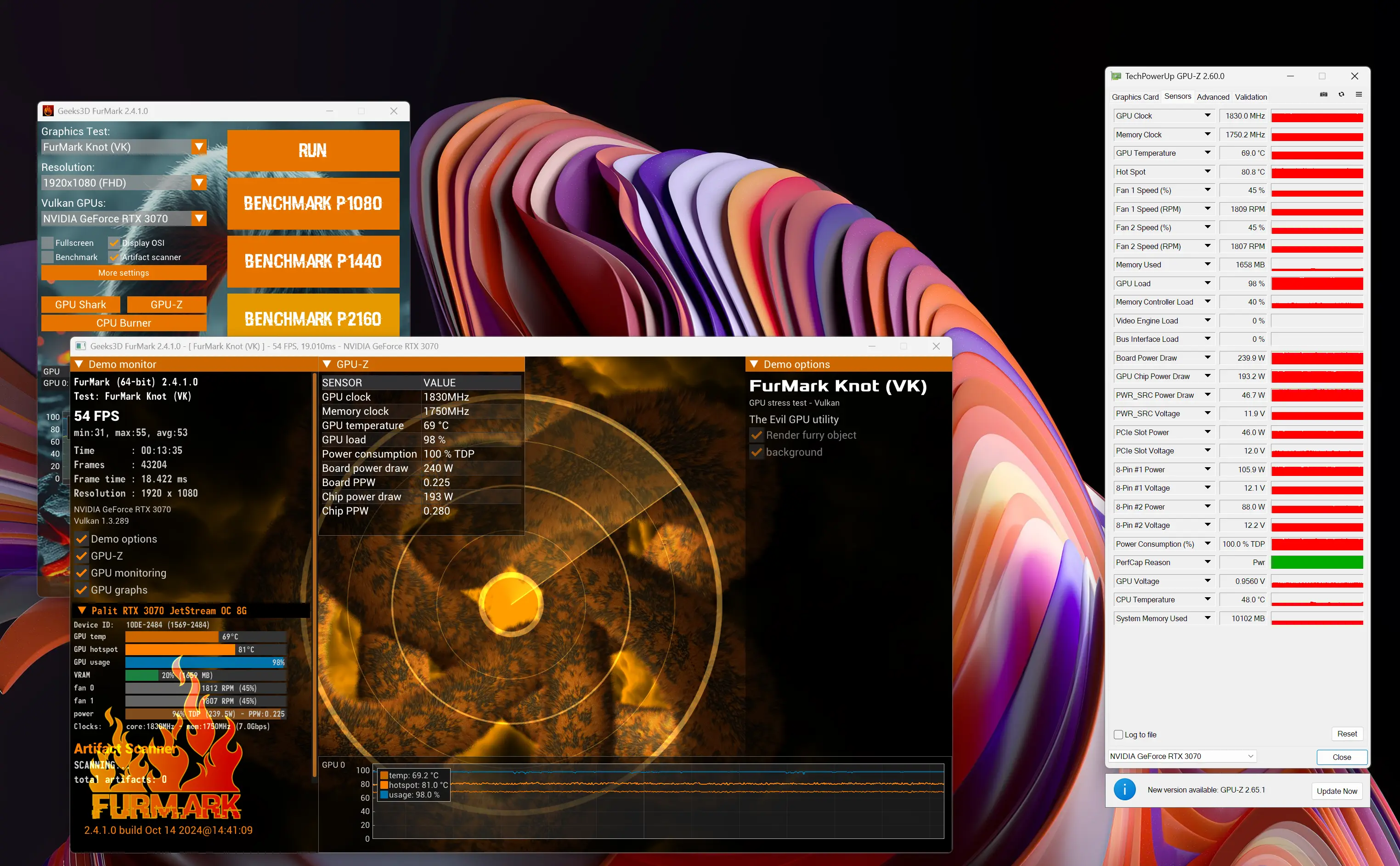Click Update Now for GPU-Z
The width and height of the screenshot is (1400, 866).
(x=1337, y=791)
